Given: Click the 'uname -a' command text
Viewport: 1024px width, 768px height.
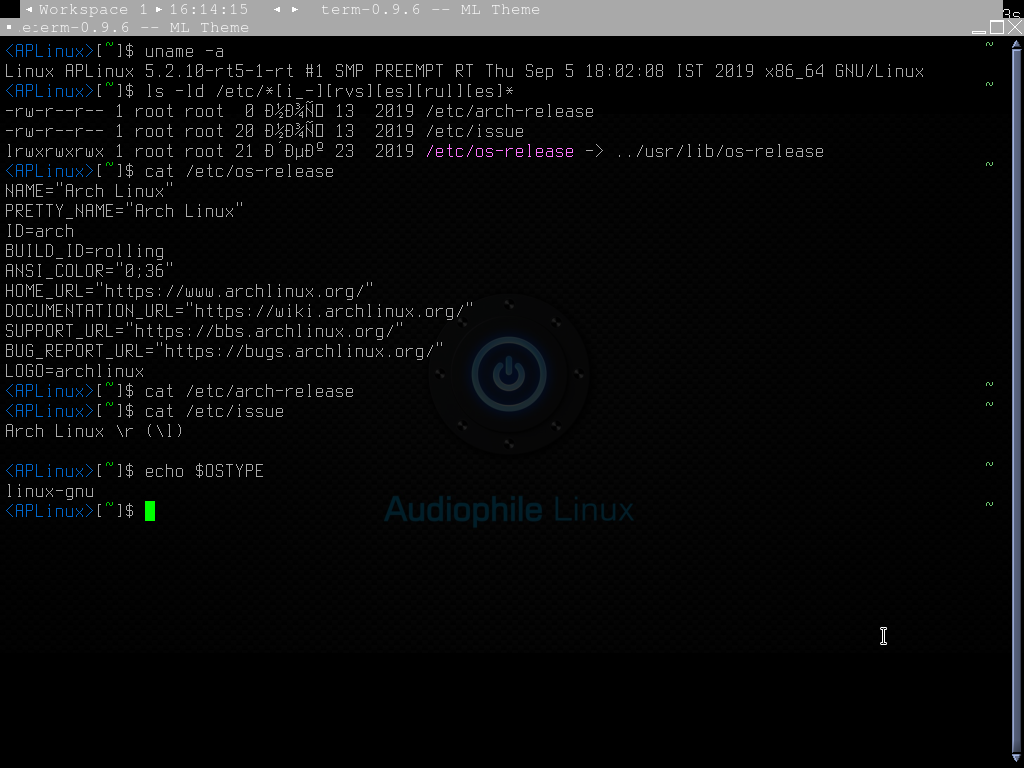Looking at the screenshot, I should pyautogui.click(x=184, y=51).
